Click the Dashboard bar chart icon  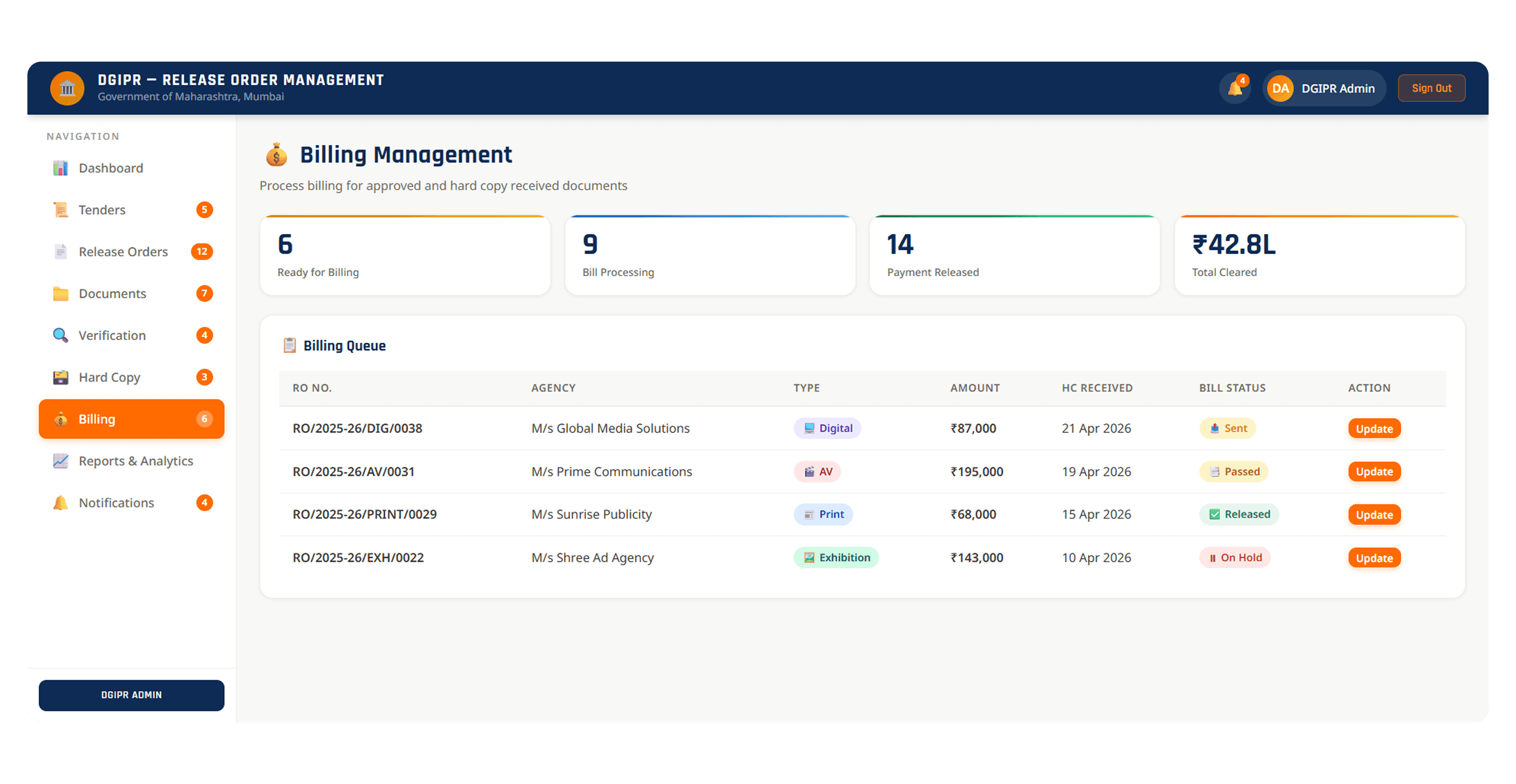tap(61, 168)
